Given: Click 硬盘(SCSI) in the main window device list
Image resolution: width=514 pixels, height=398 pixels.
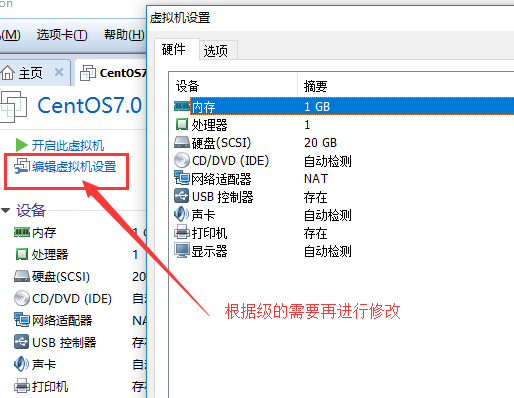Looking at the screenshot, I should (x=61, y=276).
